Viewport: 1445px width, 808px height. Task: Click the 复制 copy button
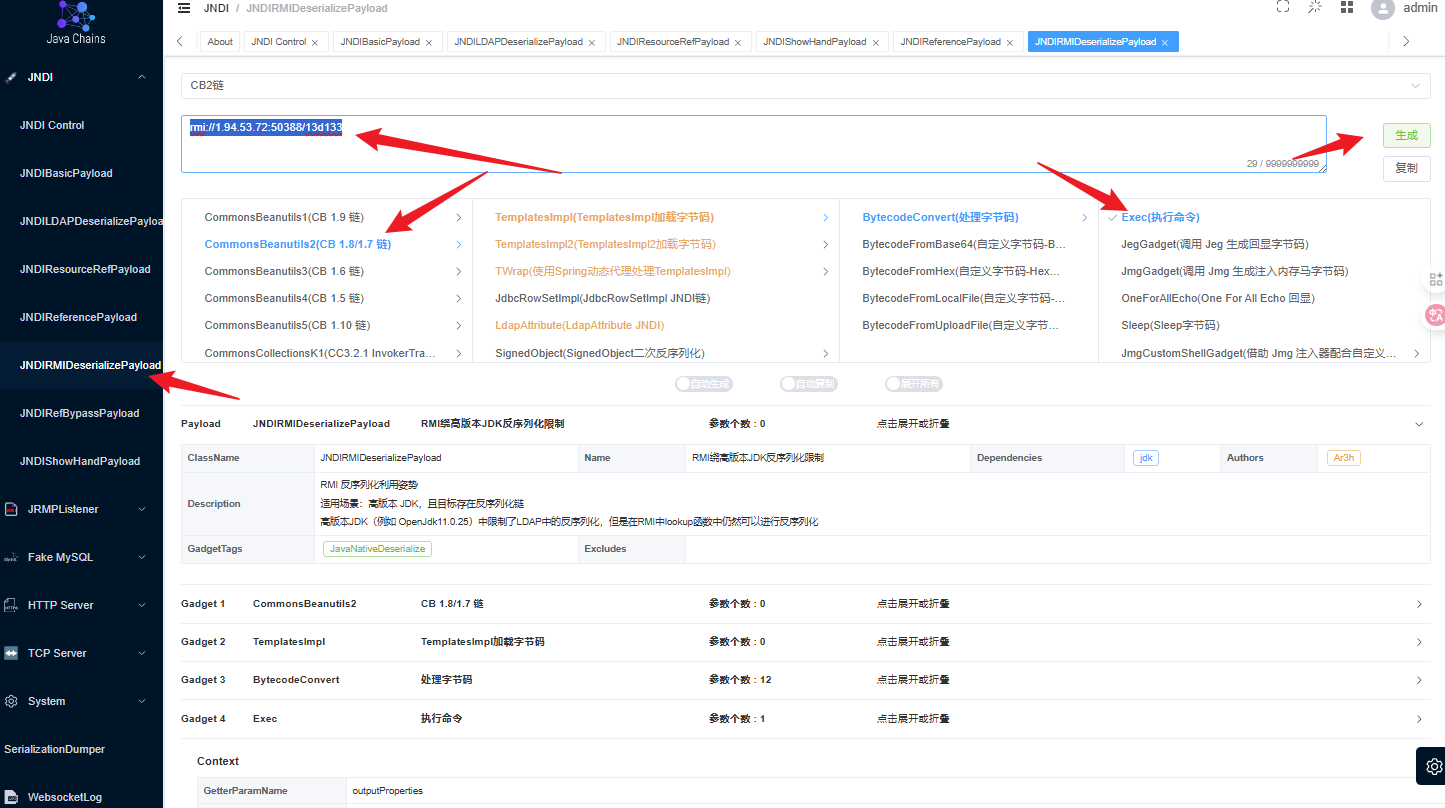pos(1407,168)
